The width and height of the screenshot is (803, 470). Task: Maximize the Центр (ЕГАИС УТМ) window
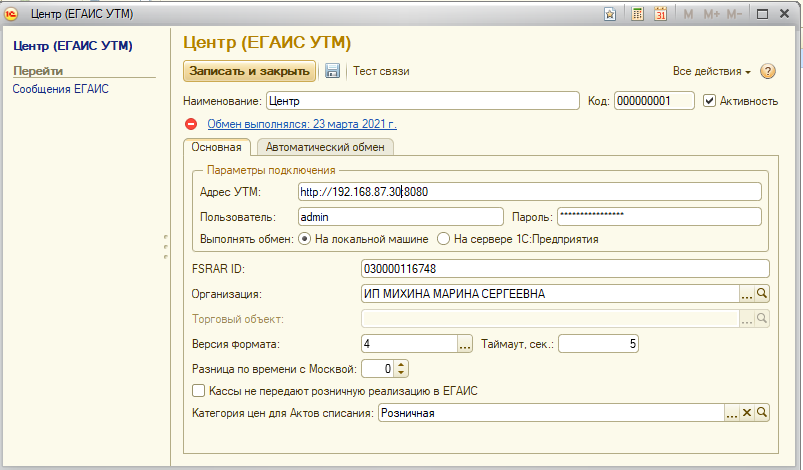click(762, 14)
